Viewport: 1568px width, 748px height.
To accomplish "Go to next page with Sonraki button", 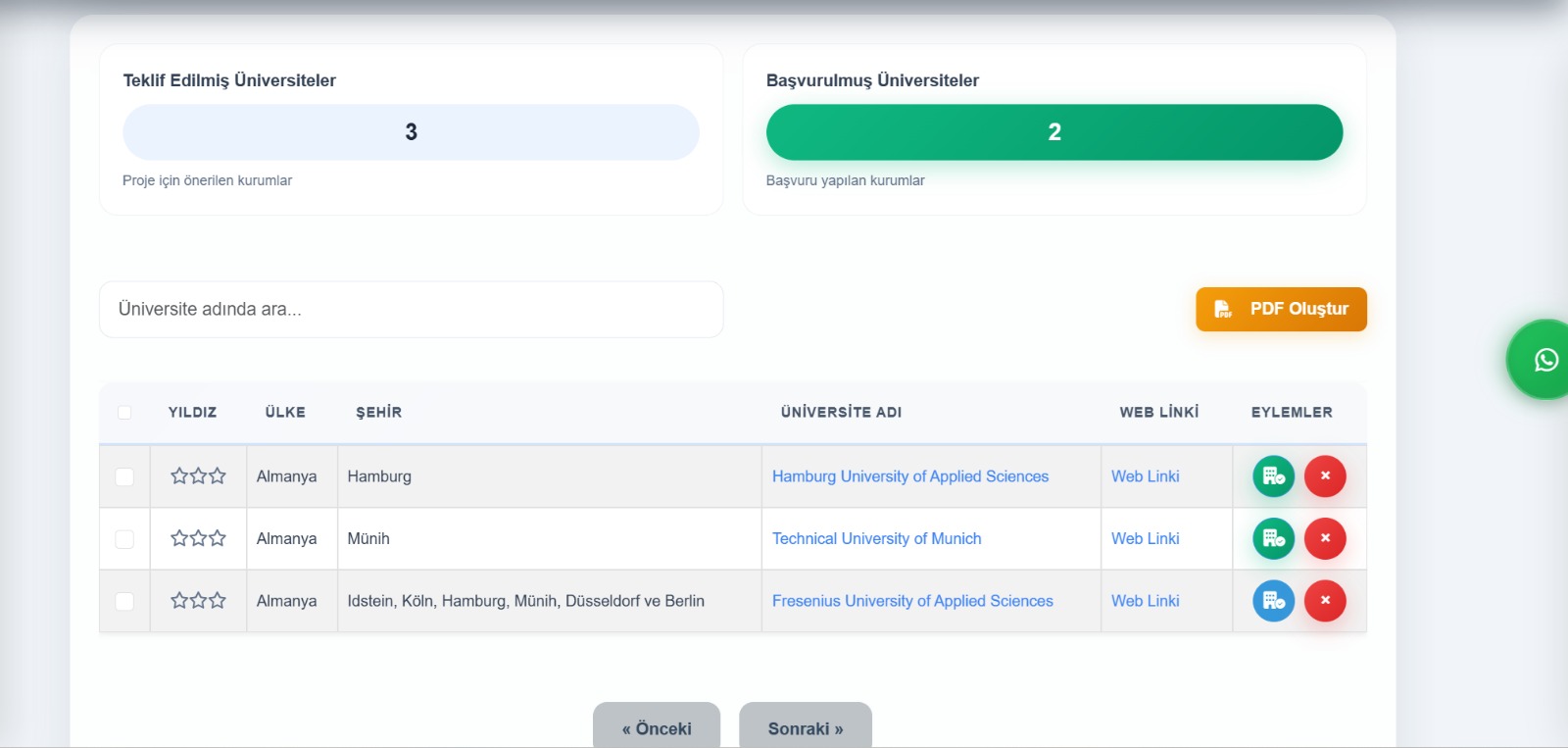I will [x=805, y=727].
